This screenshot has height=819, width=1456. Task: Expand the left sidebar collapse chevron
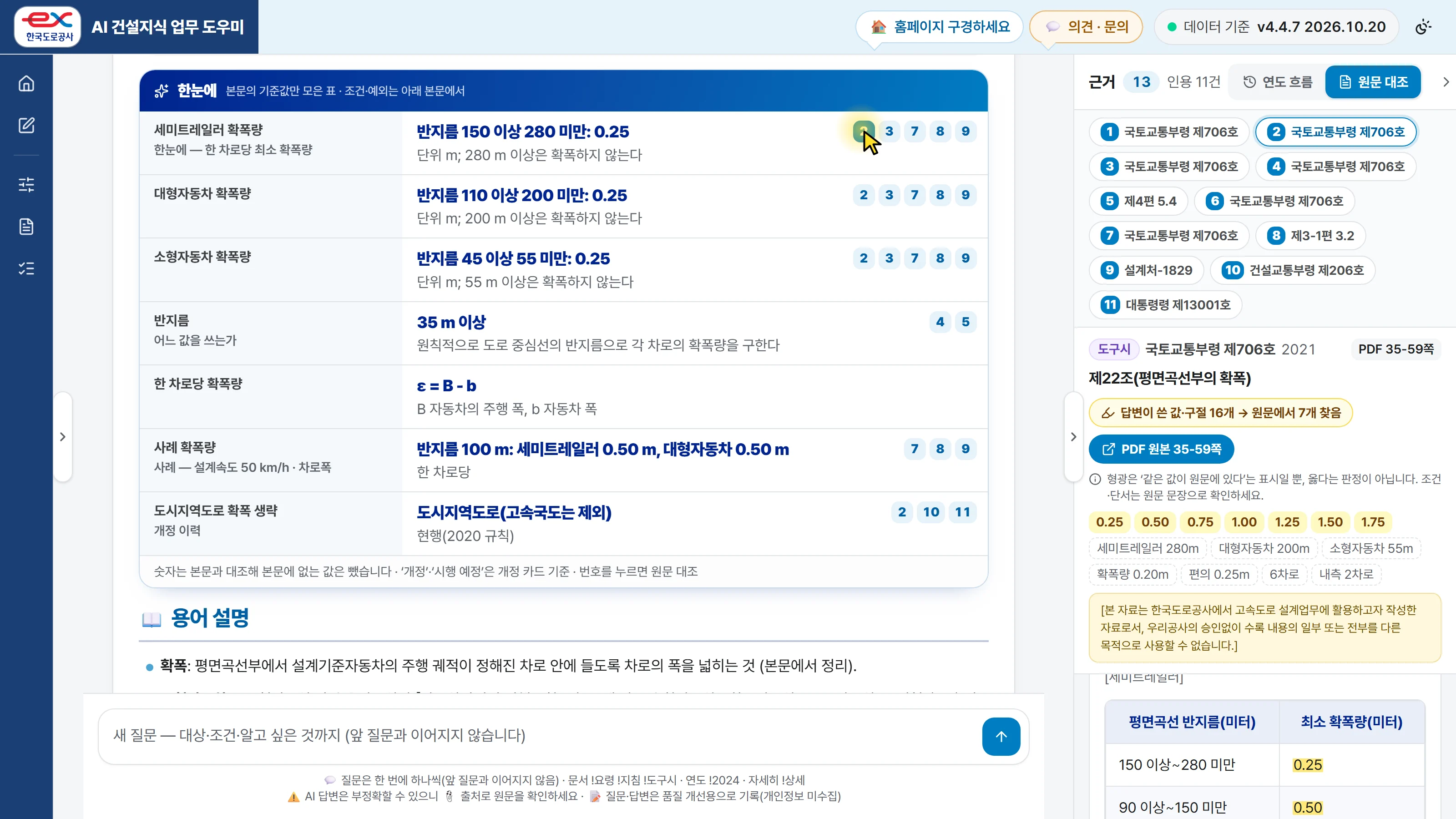point(63,437)
